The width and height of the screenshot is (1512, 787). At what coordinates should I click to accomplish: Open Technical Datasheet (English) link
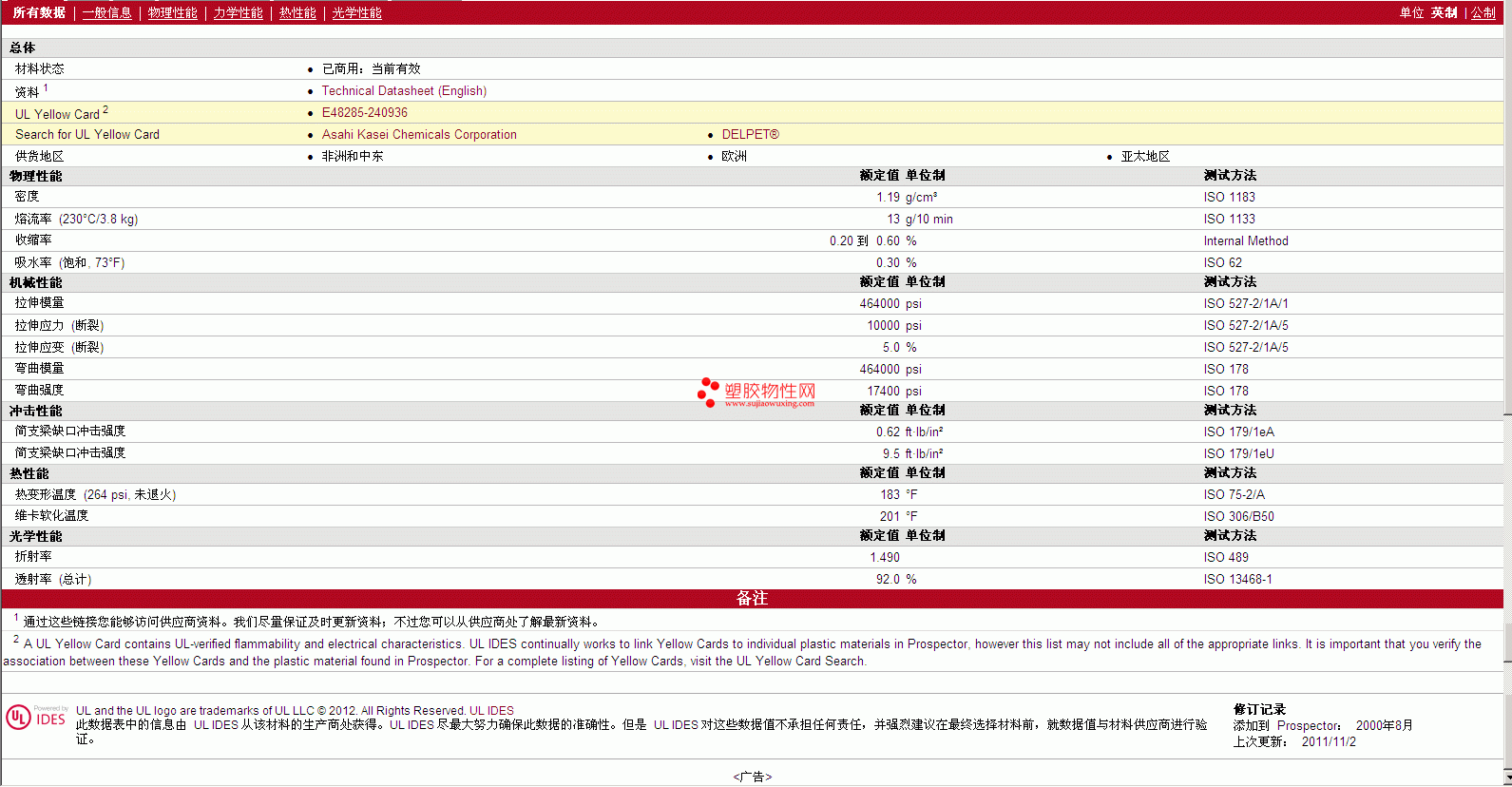404,90
